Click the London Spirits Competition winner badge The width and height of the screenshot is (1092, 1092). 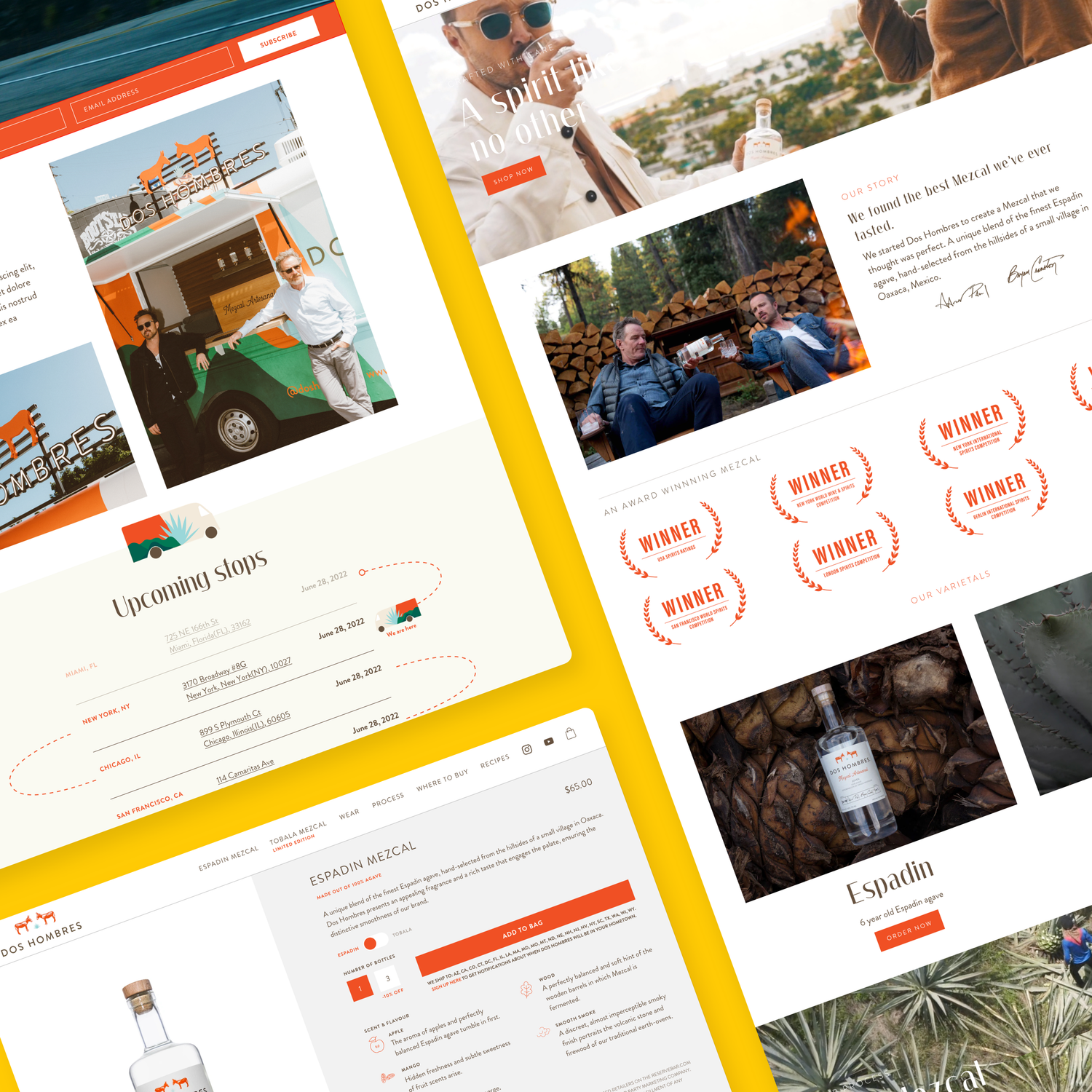pos(847,552)
